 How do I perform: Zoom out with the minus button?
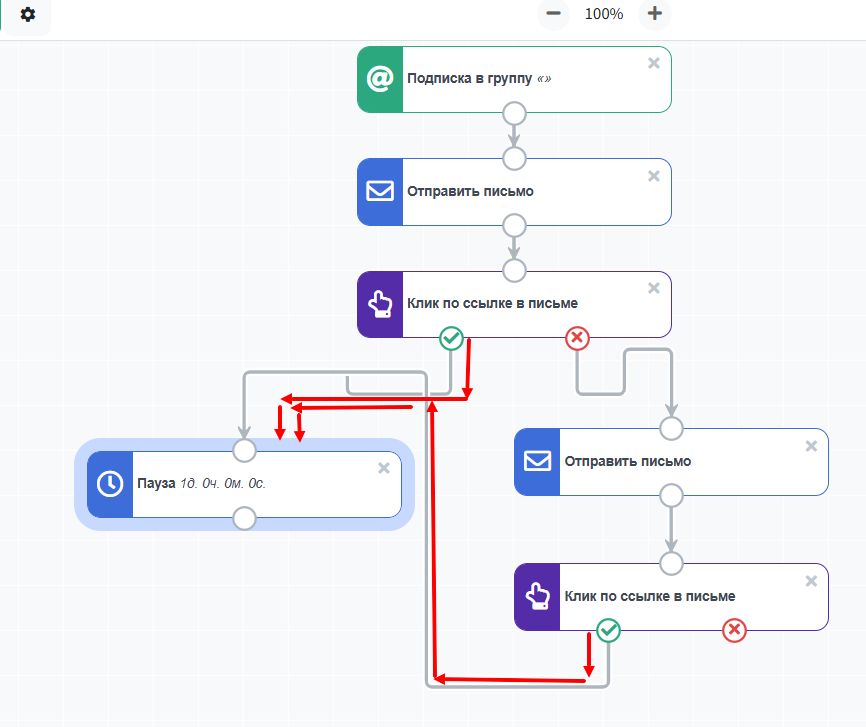[553, 14]
